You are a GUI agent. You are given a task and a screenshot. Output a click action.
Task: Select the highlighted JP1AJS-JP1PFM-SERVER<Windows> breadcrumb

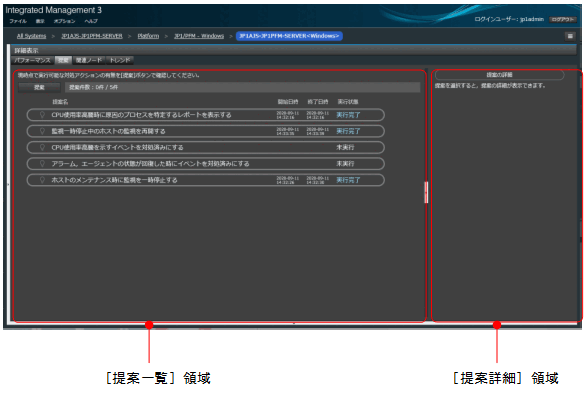289,36
